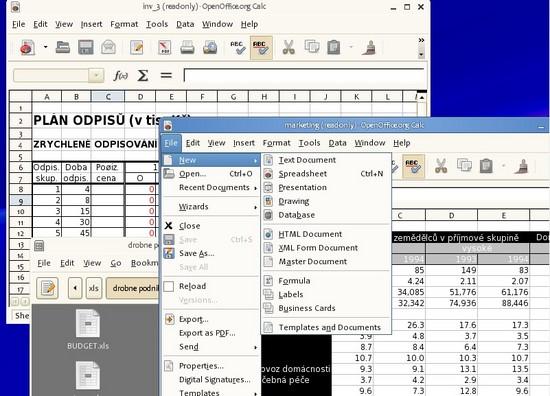Open the Function Wizard f(x) icon
This screenshot has width=550, height=396.
point(120,75)
